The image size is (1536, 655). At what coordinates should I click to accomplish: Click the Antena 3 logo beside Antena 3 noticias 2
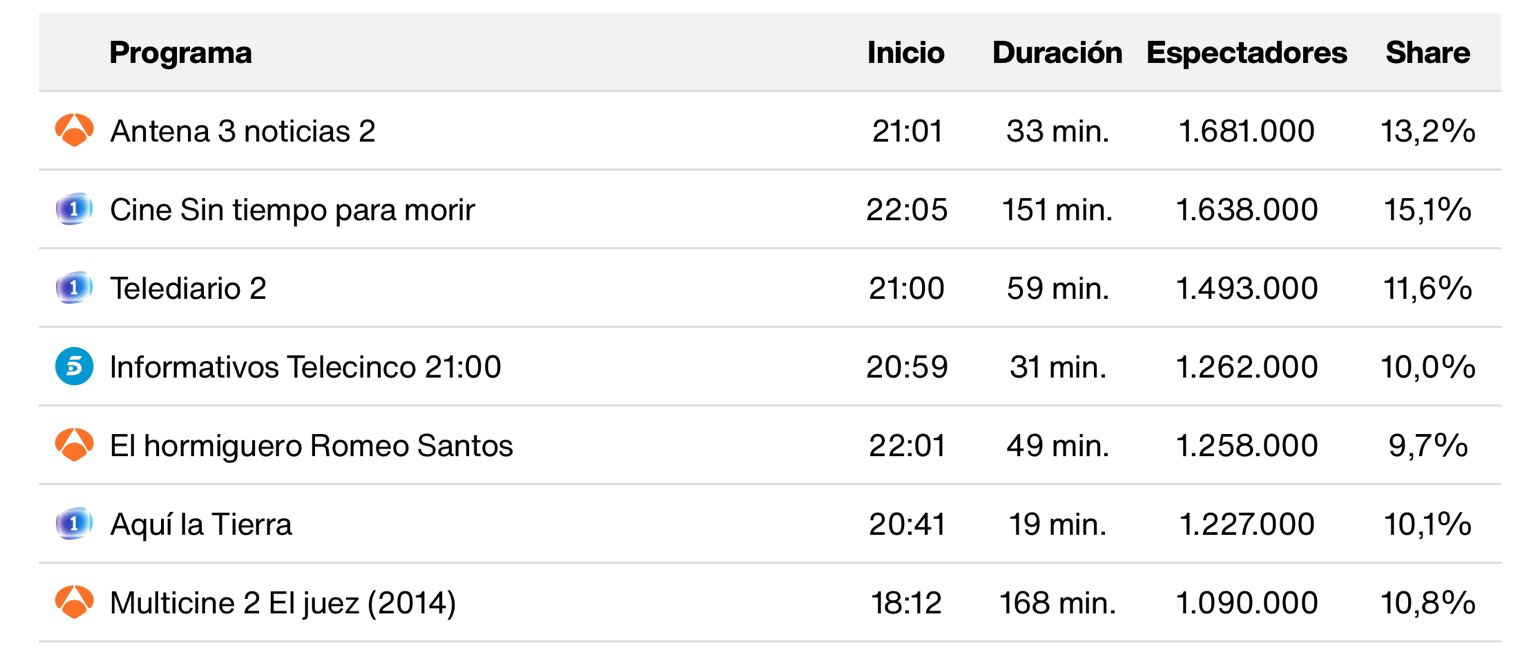(74, 131)
